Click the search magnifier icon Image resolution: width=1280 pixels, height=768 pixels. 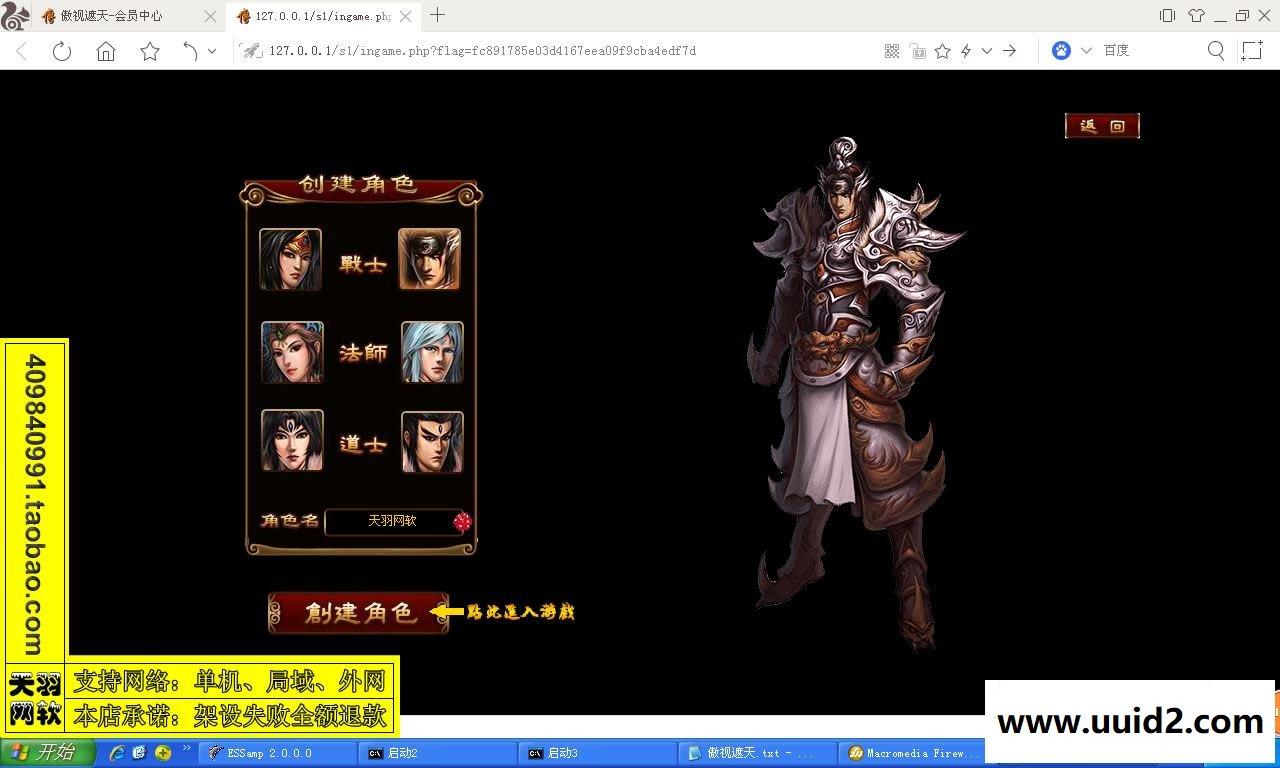tap(1216, 50)
